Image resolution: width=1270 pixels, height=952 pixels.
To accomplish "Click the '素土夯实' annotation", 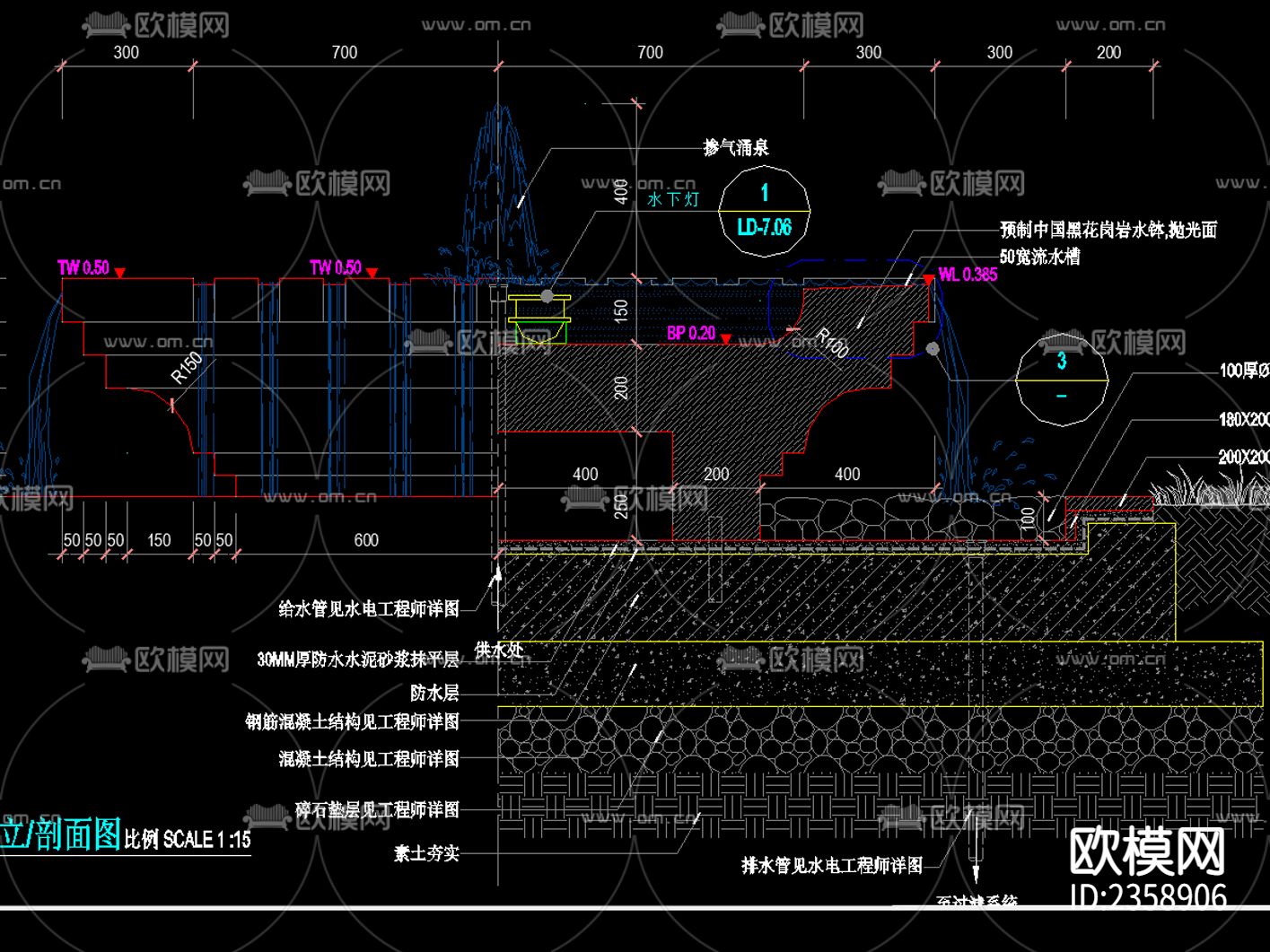I will click(x=426, y=853).
